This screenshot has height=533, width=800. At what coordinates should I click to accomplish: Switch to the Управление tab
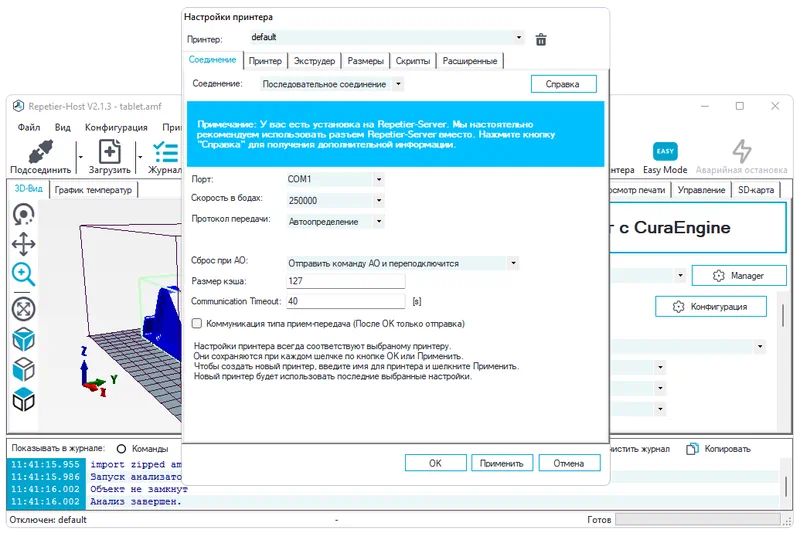[701, 190]
